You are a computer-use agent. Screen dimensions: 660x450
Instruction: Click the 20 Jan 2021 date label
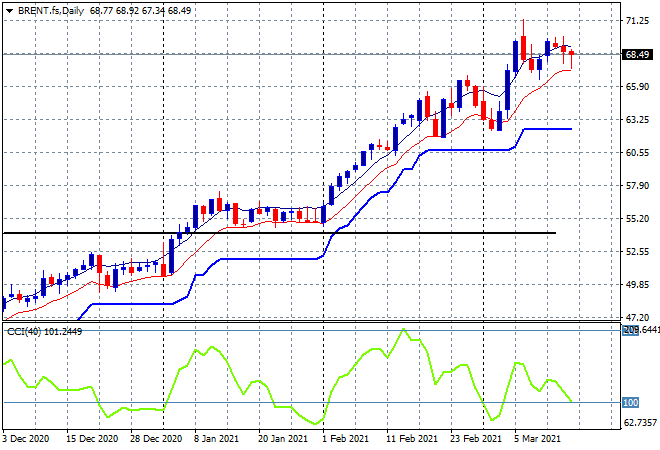[282, 439]
